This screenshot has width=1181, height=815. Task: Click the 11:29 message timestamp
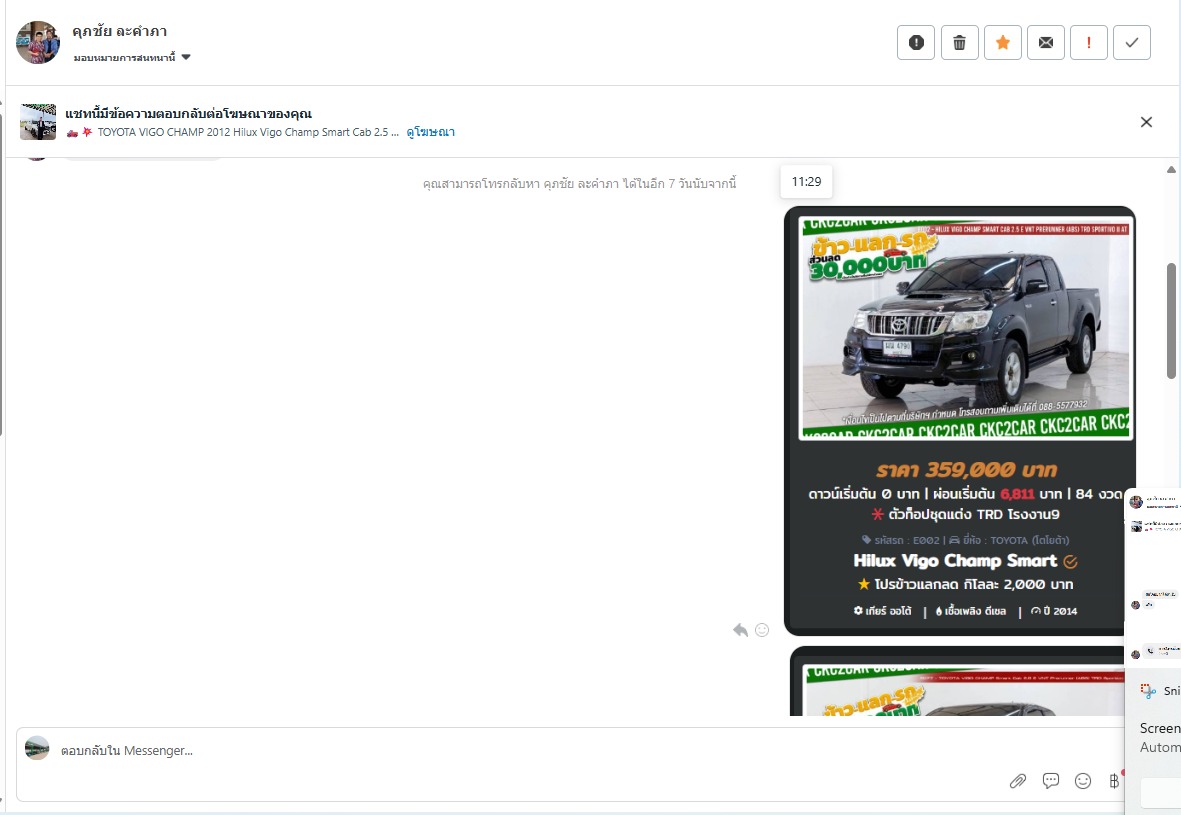click(806, 182)
